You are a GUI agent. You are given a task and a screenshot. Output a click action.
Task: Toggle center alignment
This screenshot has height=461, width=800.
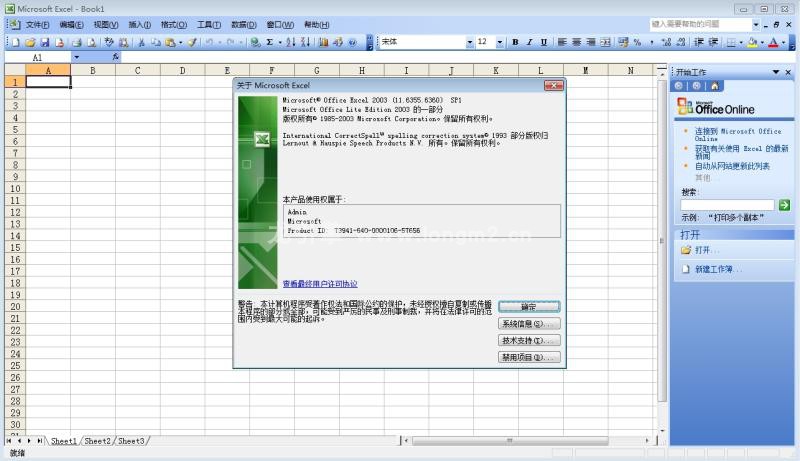coord(576,42)
